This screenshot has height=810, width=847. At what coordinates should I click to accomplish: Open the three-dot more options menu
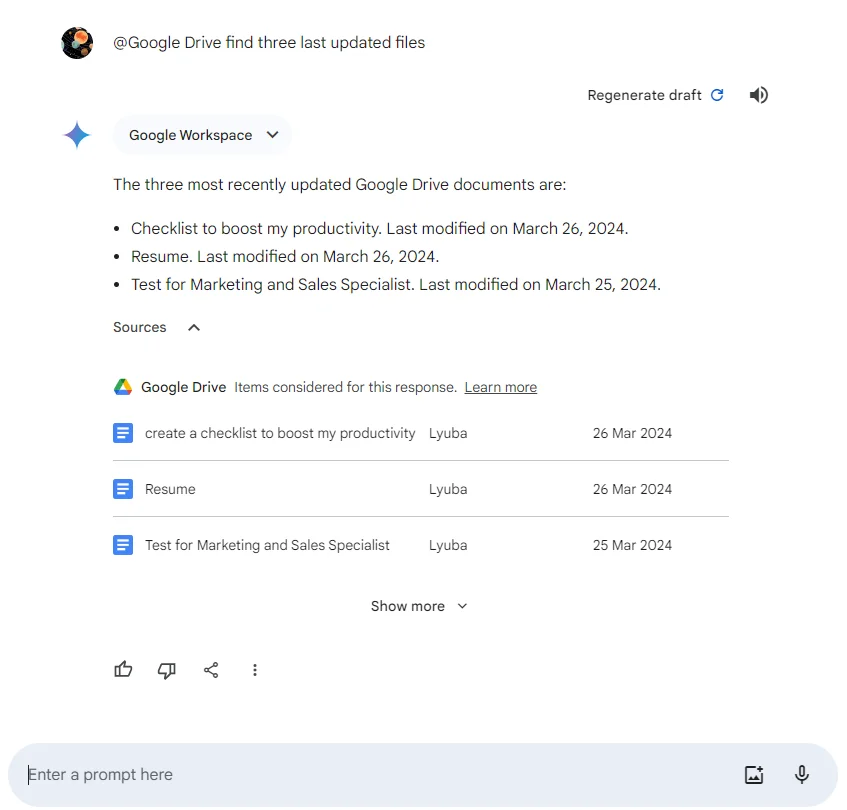click(255, 670)
